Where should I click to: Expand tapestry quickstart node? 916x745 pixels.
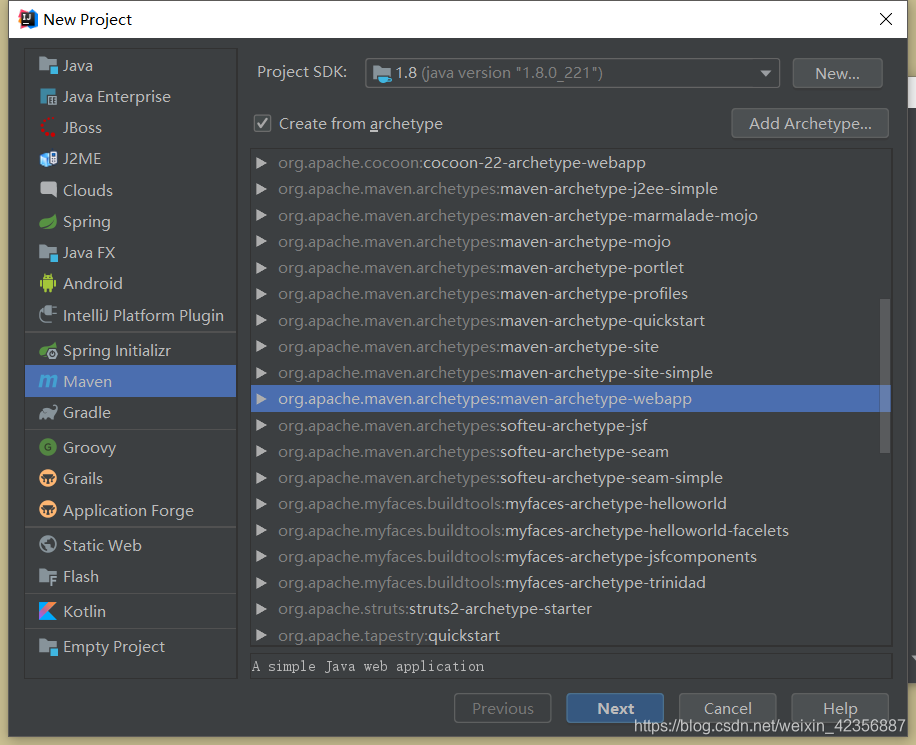pos(262,635)
